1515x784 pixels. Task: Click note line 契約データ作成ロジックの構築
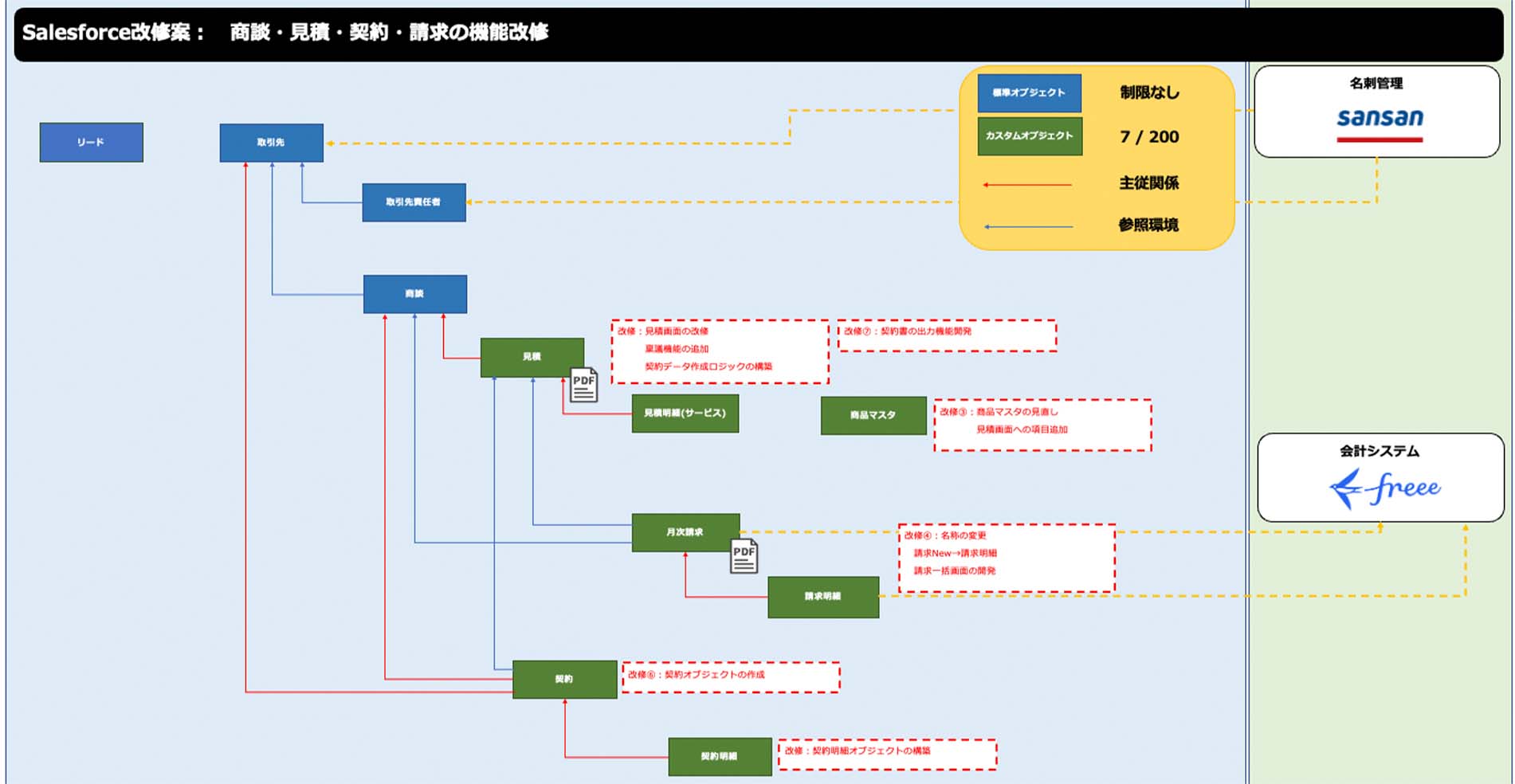click(708, 367)
